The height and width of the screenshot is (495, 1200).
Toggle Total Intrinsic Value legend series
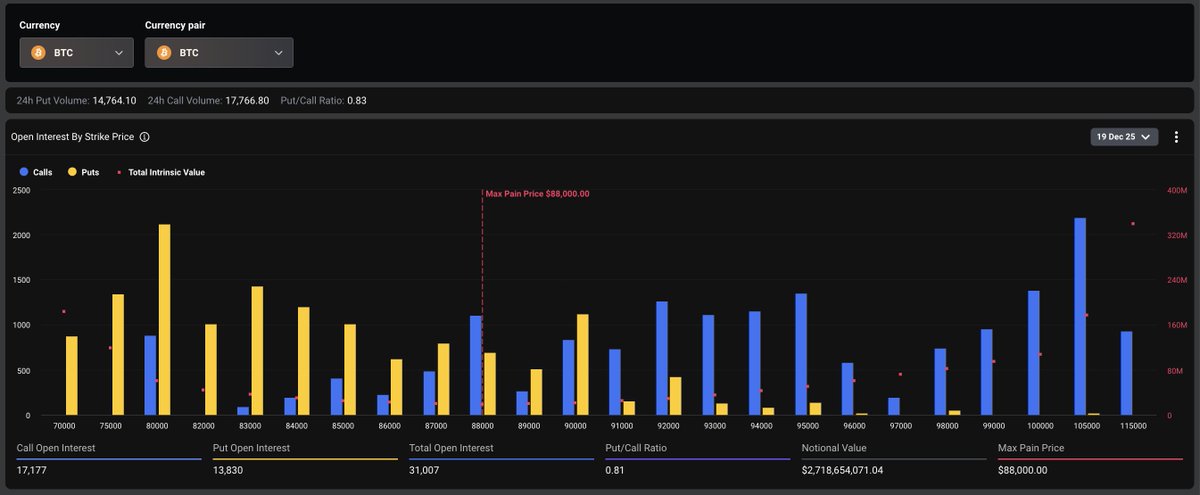[x=161, y=172]
